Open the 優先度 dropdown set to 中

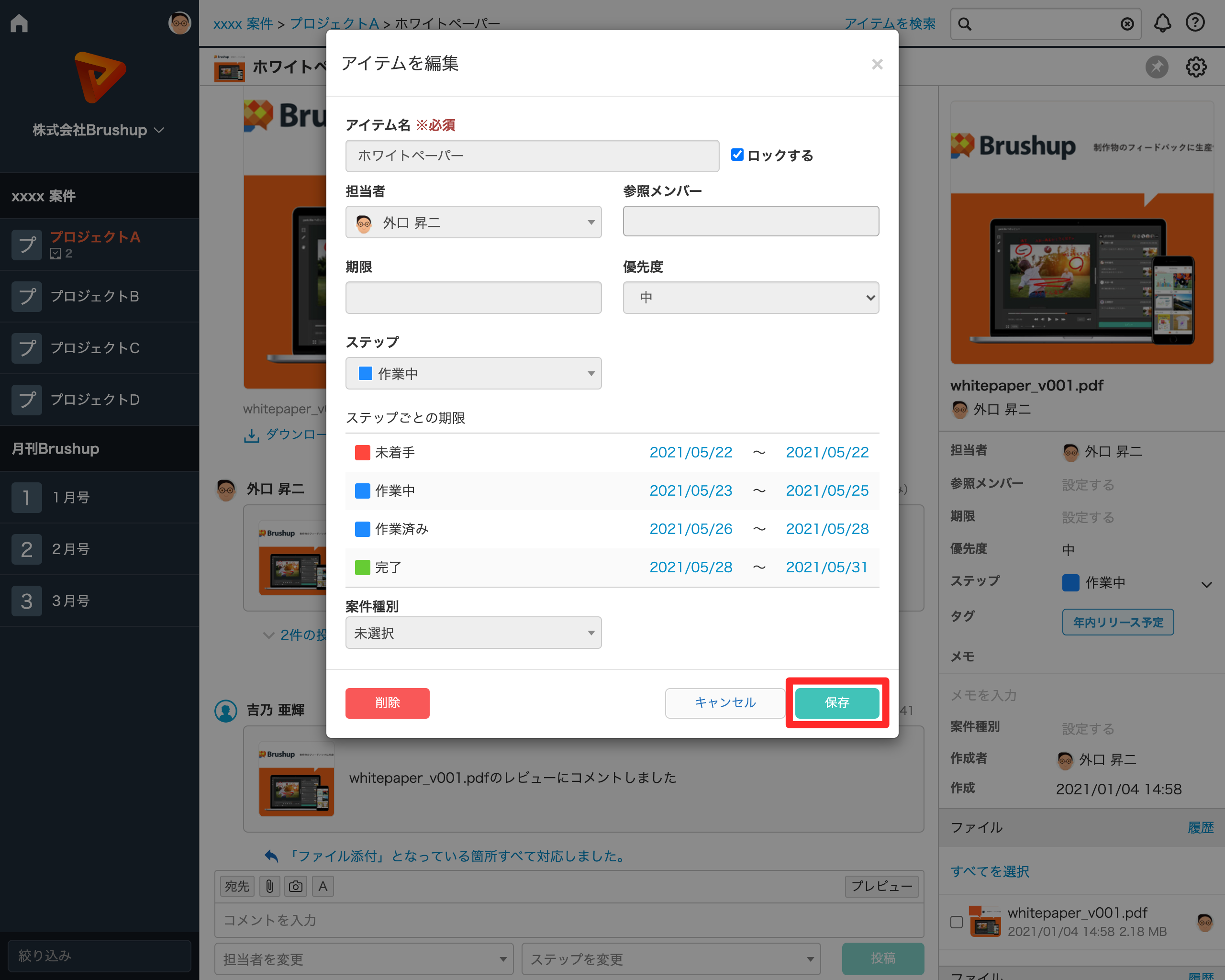751,298
